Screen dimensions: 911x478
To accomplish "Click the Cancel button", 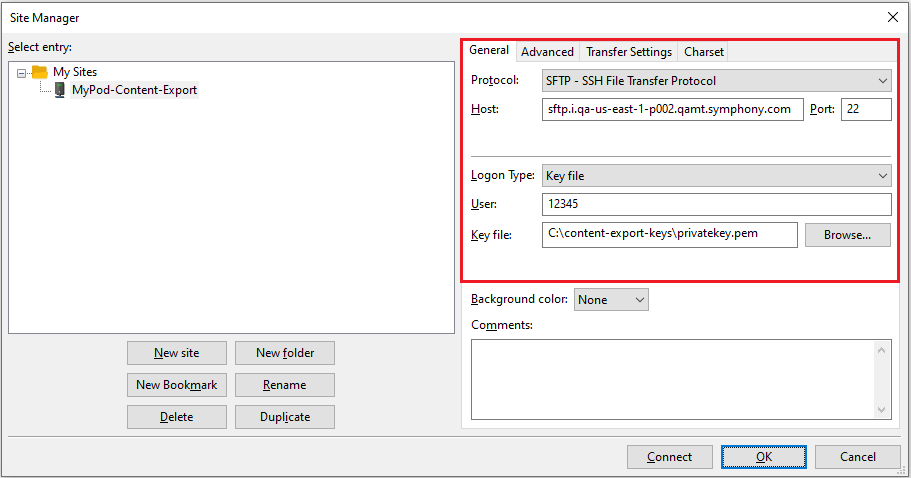I will [858, 457].
